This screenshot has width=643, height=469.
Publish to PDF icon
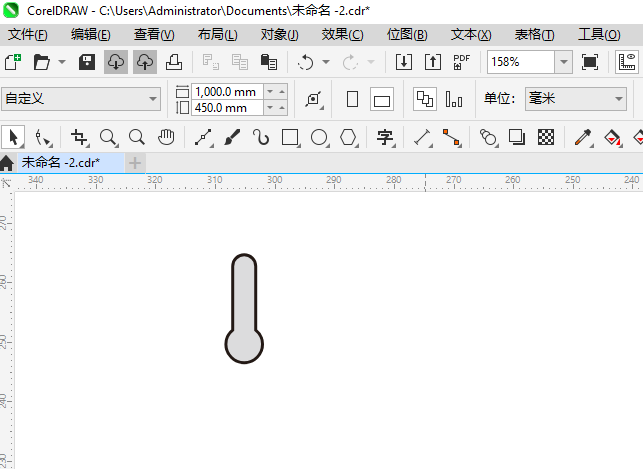pos(462,62)
